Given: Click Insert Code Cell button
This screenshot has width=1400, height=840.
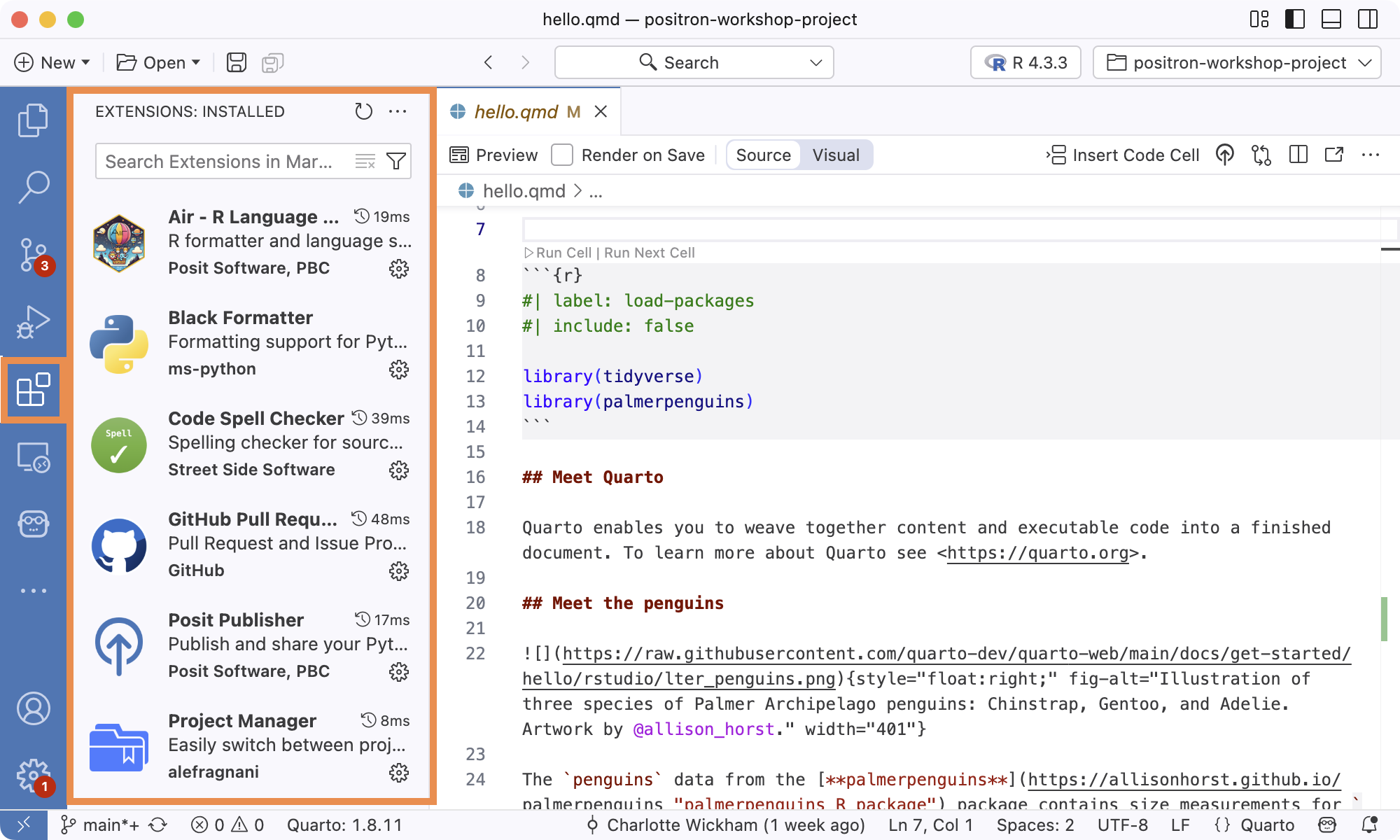Looking at the screenshot, I should click(x=1123, y=155).
